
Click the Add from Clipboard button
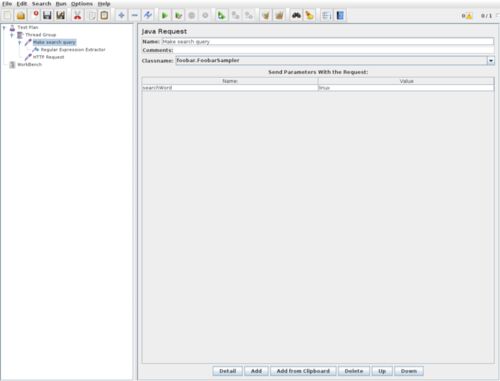coord(303,371)
